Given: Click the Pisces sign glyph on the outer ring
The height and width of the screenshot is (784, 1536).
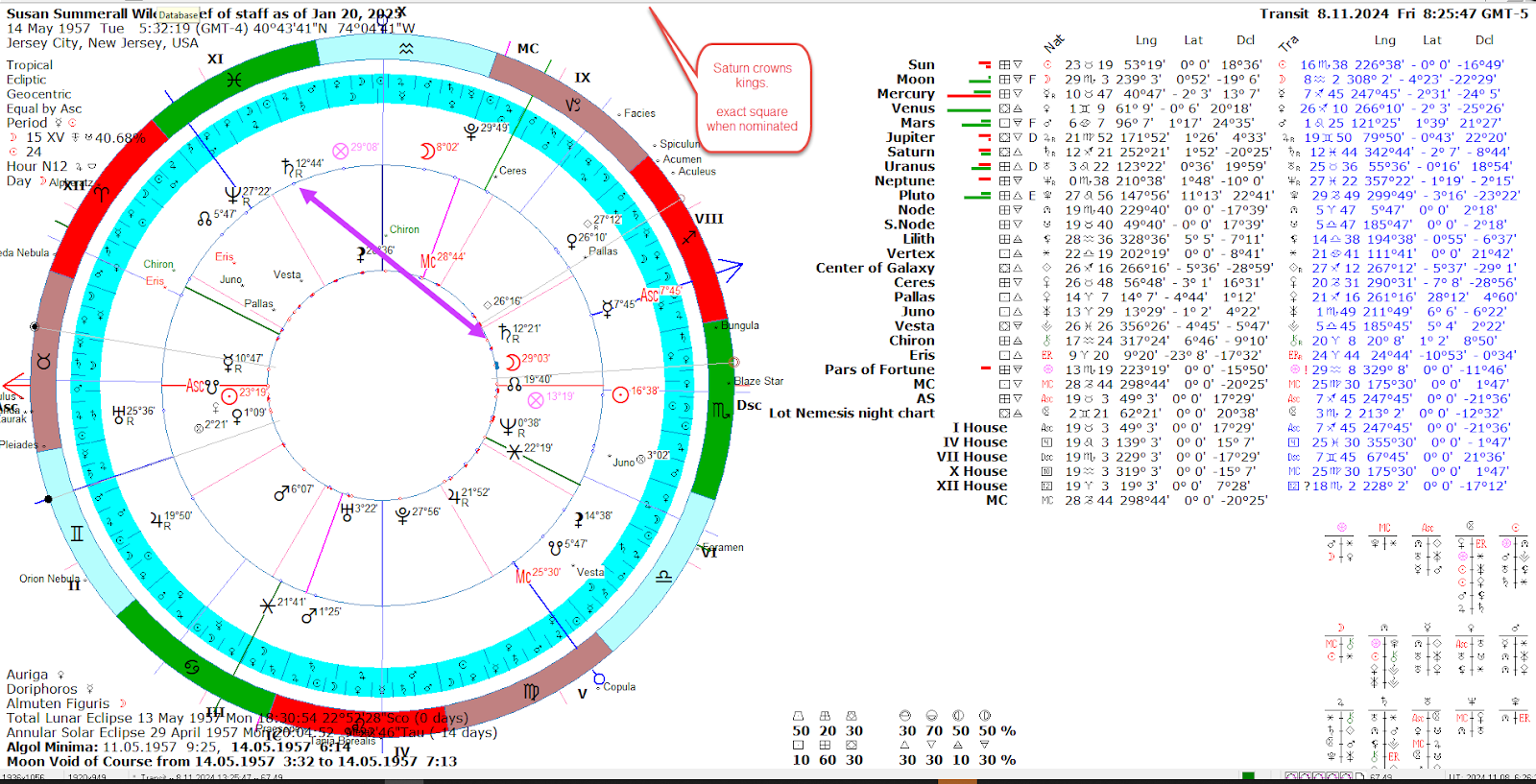Looking at the screenshot, I should pyautogui.click(x=234, y=81).
